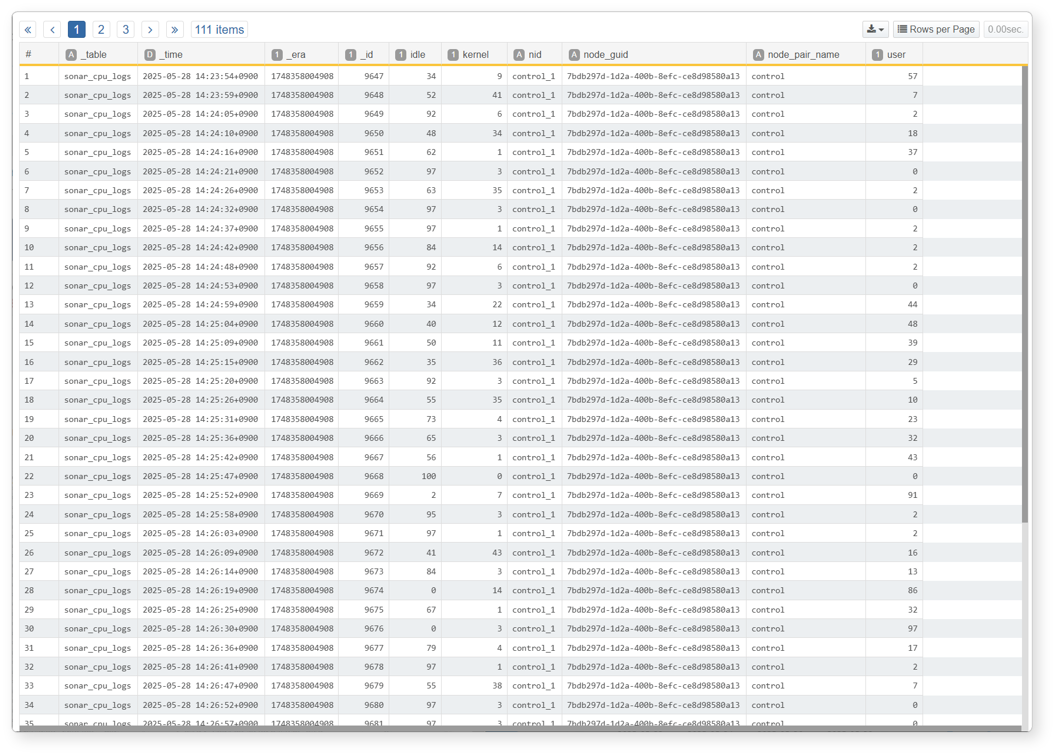Select time cell 2025-05-28 14:25:42+0900

[x=201, y=458]
